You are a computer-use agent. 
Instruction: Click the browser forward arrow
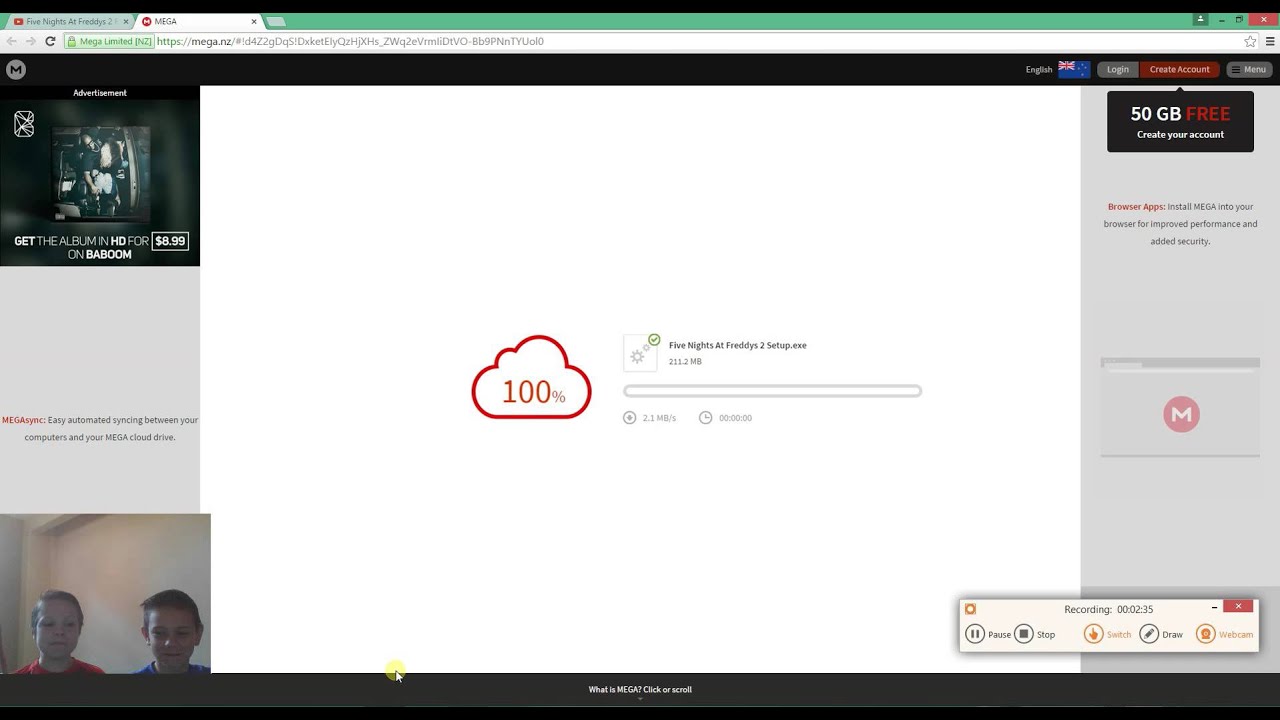pos(31,41)
